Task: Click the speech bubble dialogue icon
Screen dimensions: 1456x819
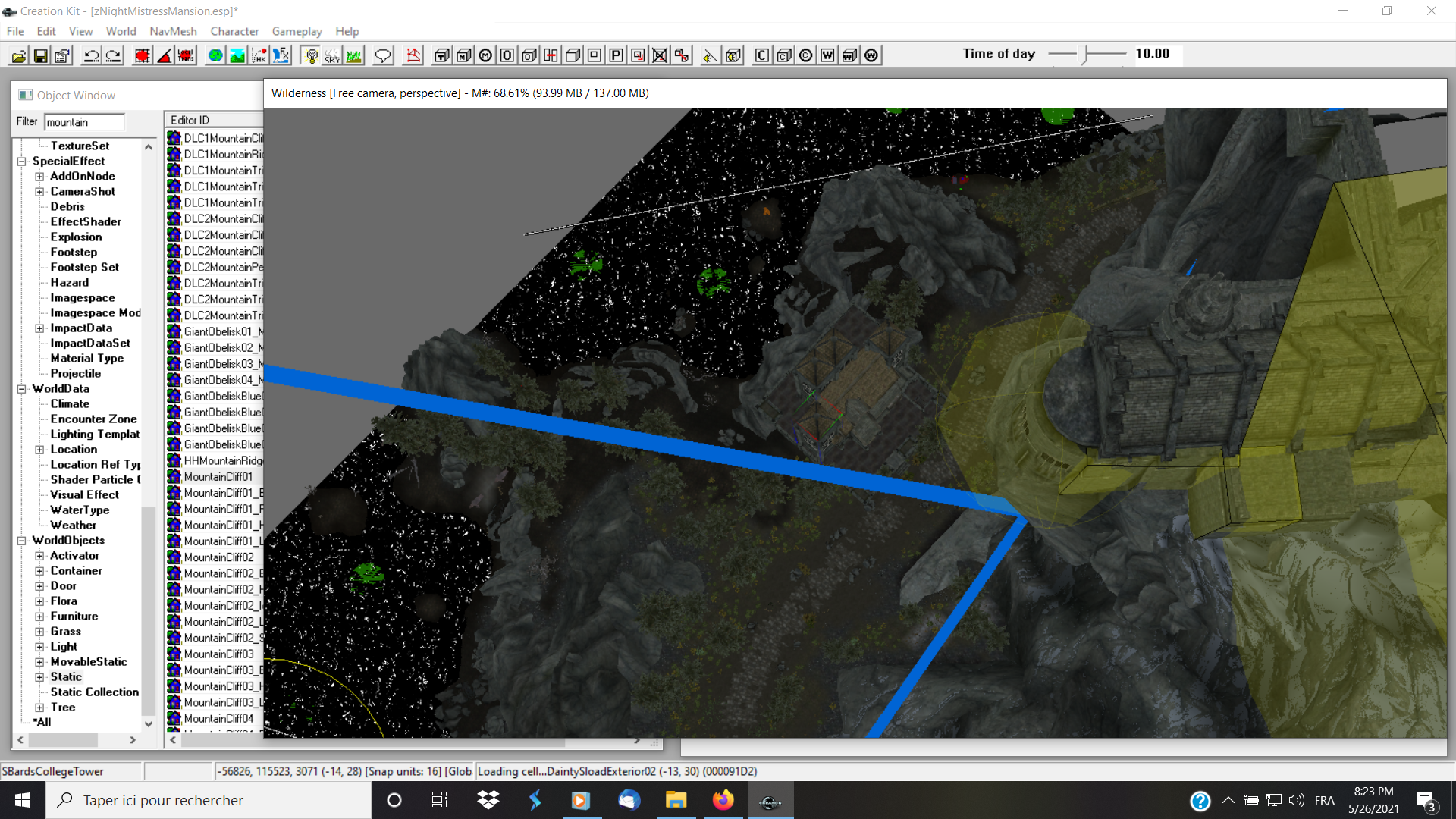Action: (383, 55)
